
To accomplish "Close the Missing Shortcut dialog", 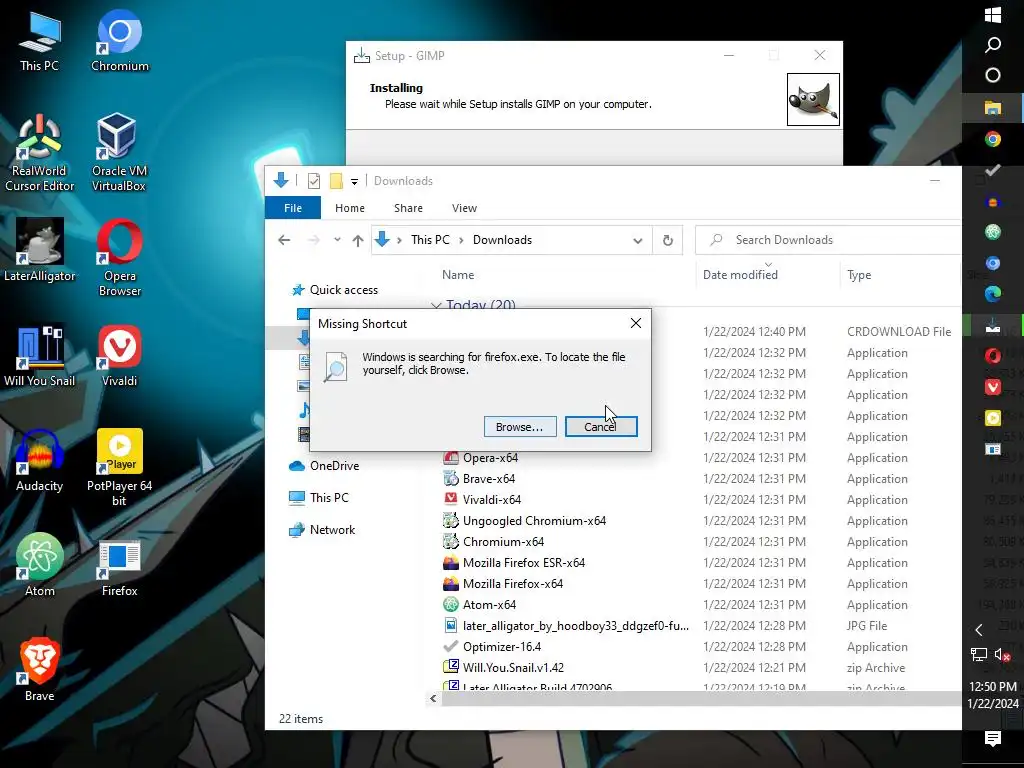I will click(x=635, y=323).
